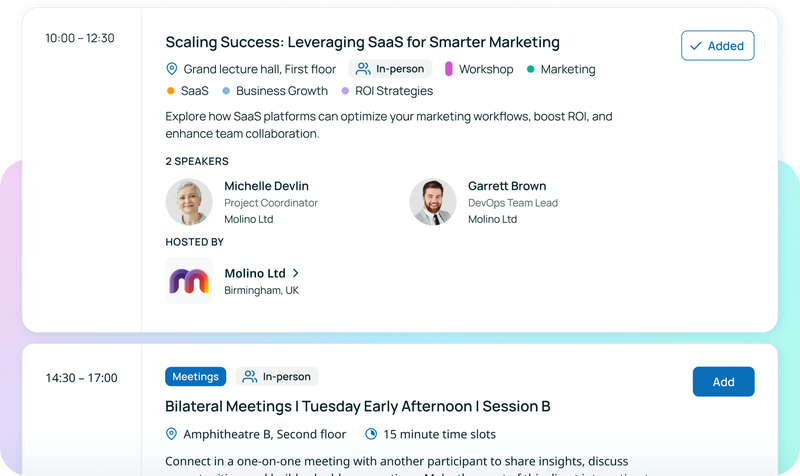Click the clock icon near 15 minute time slots
Viewport: 800px width, 476px height.
(x=371, y=434)
